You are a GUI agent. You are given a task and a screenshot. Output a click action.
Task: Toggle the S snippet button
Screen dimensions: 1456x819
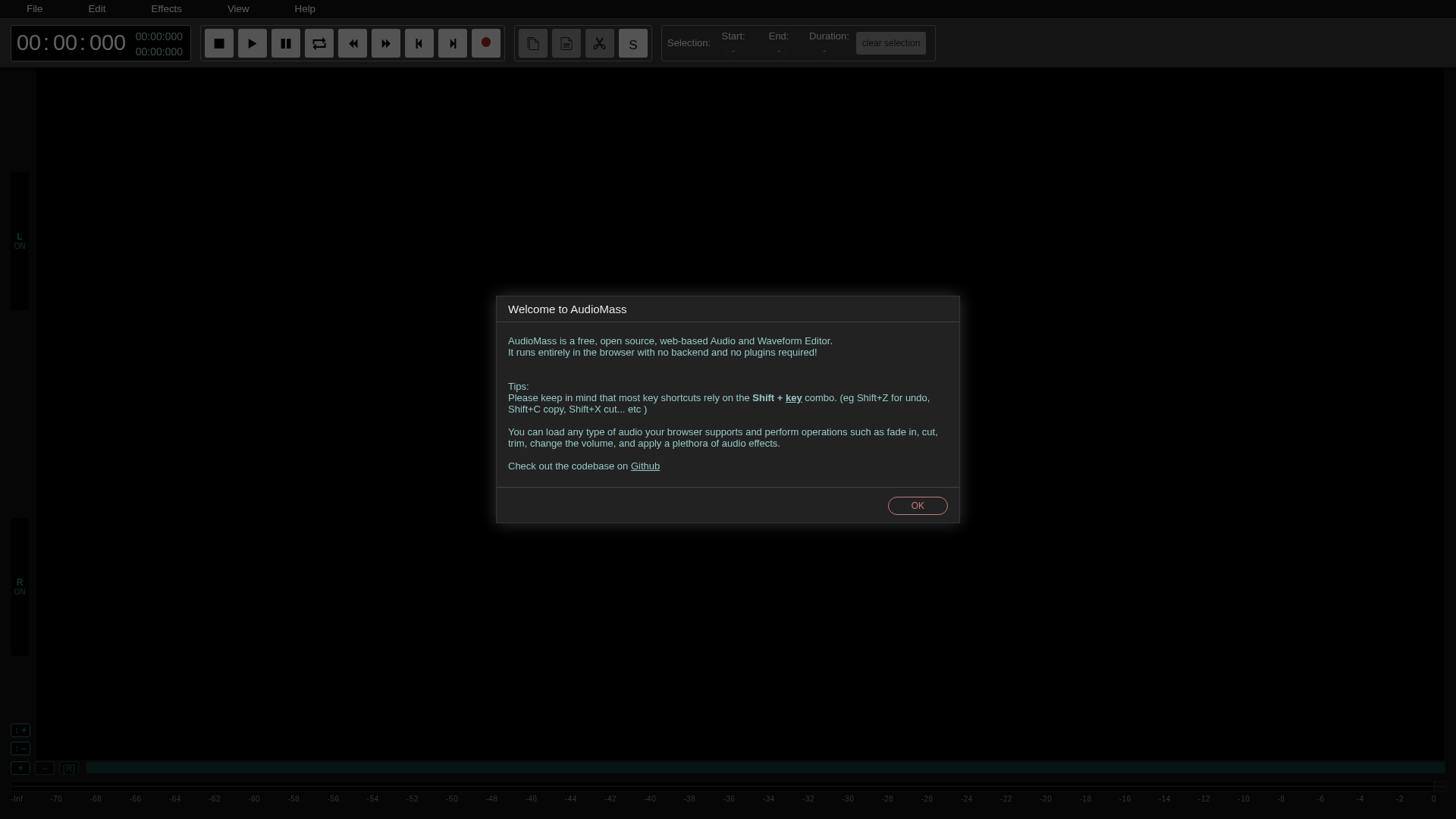pyautogui.click(x=632, y=43)
